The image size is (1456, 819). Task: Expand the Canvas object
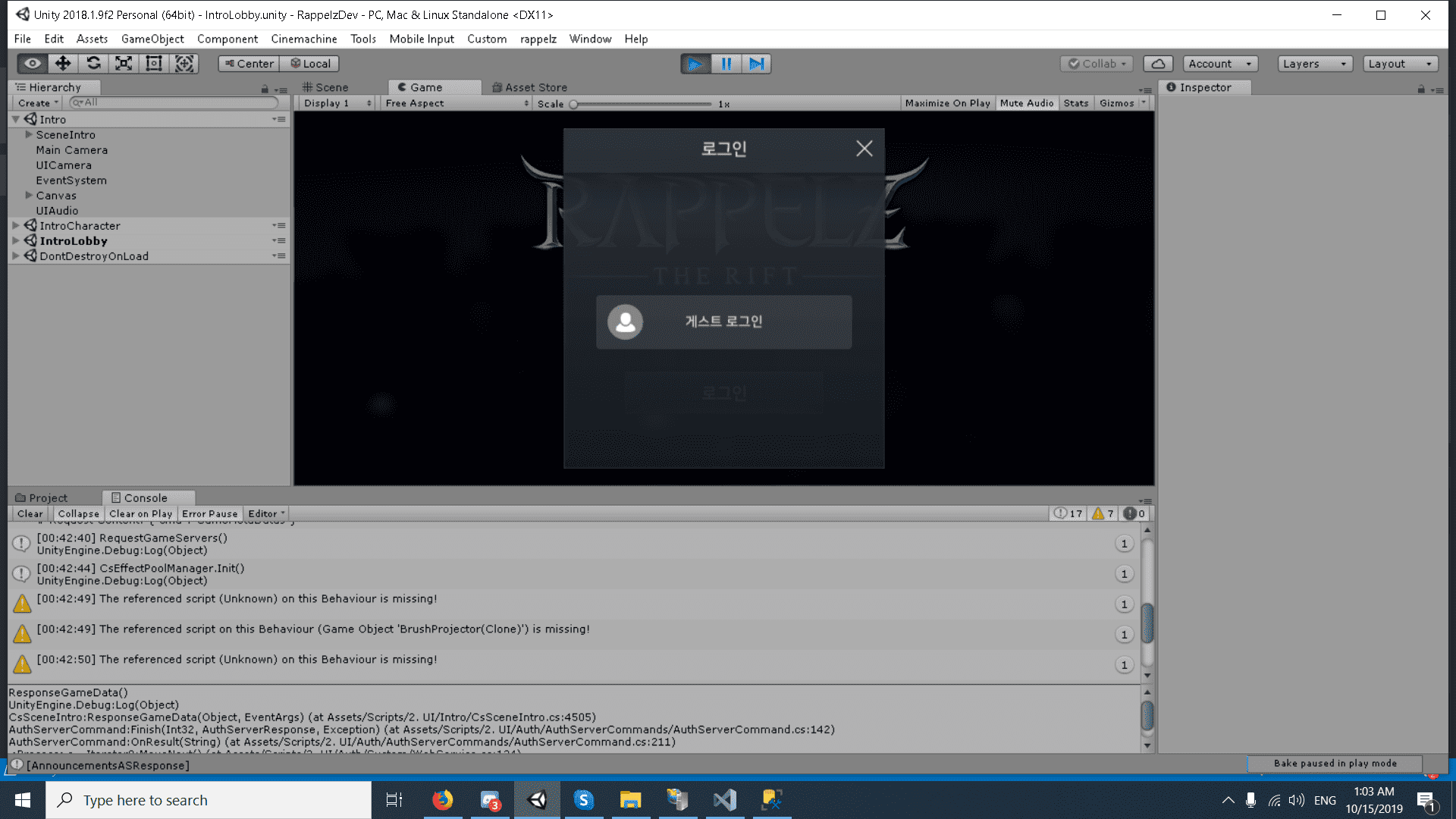(x=29, y=195)
